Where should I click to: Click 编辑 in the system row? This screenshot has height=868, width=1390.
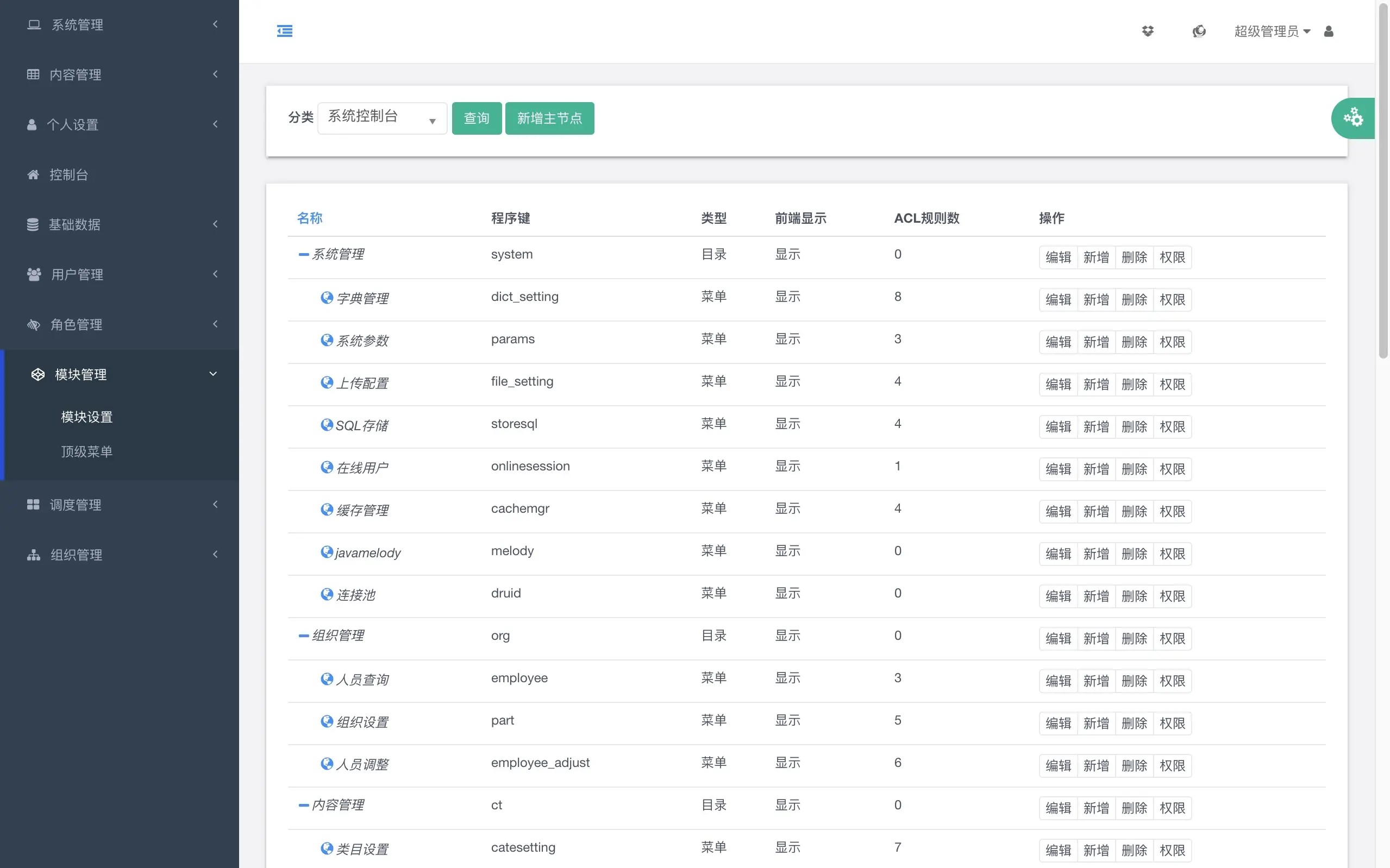click(x=1058, y=257)
